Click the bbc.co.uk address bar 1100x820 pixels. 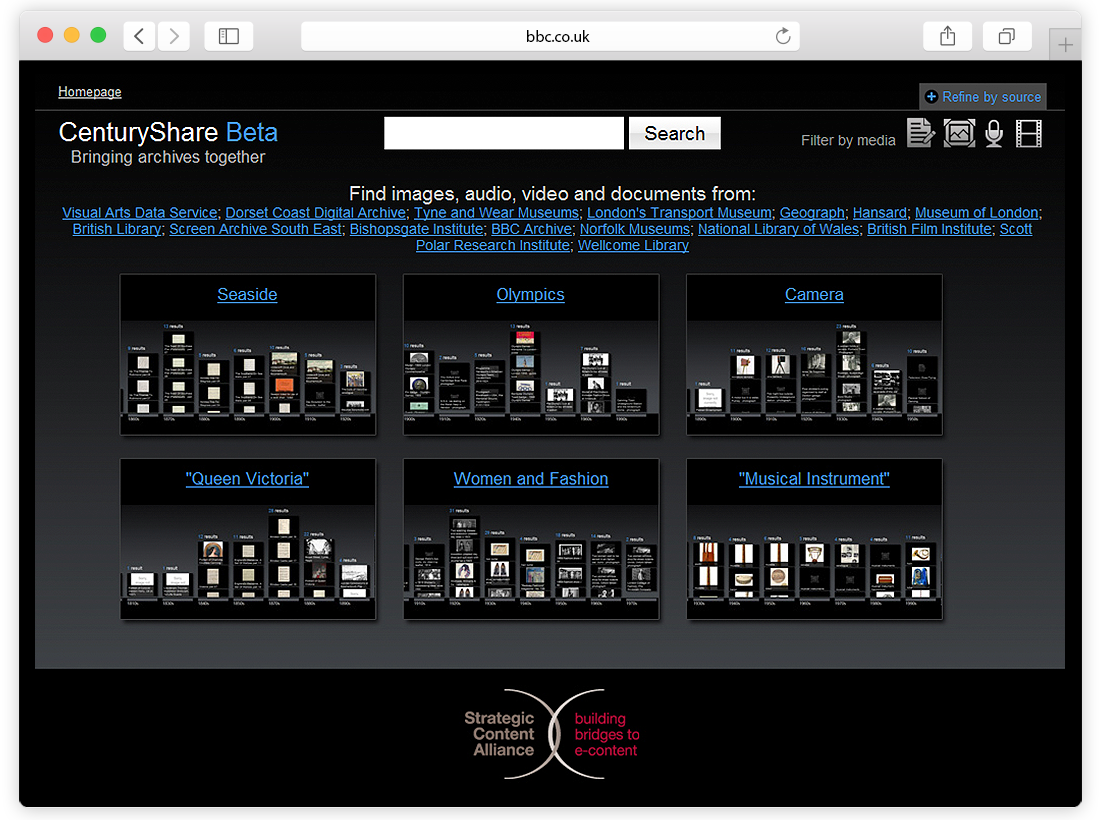[550, 36]
